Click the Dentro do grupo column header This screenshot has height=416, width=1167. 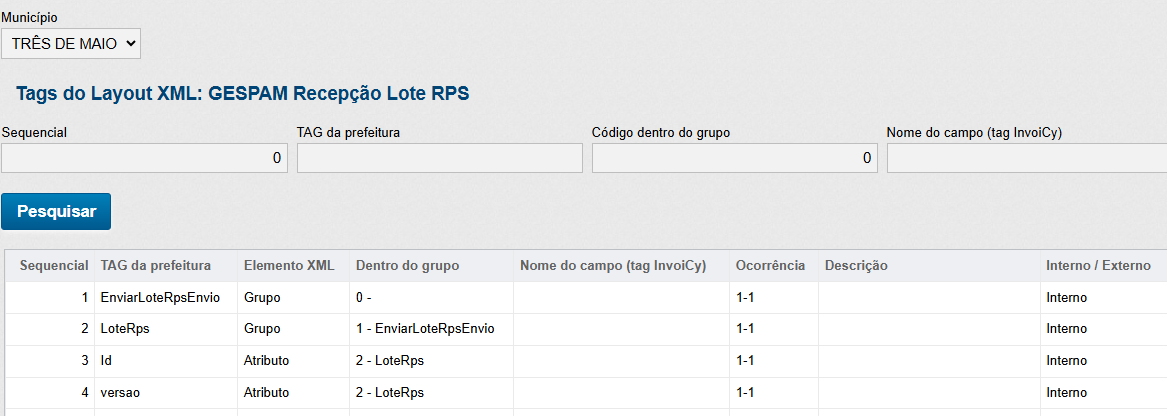[407, 266]
